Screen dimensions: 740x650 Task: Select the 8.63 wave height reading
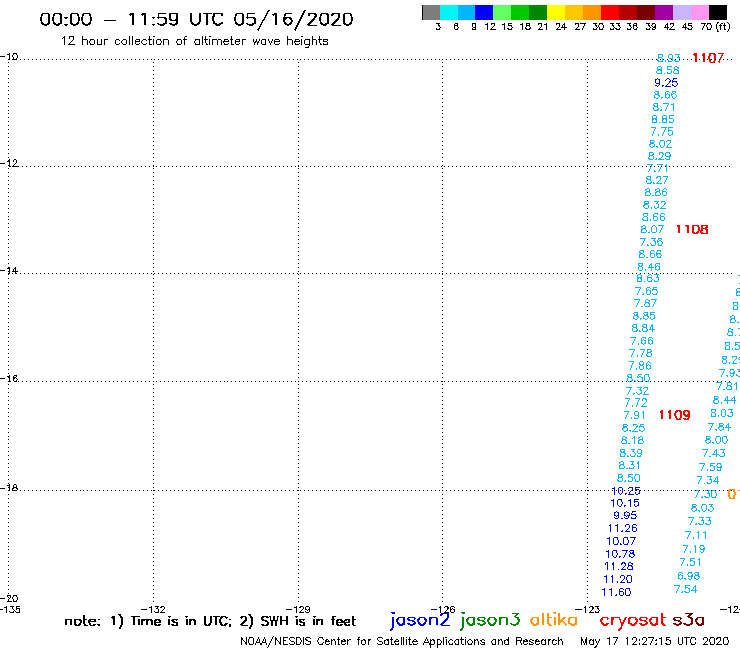click(648, 279)
